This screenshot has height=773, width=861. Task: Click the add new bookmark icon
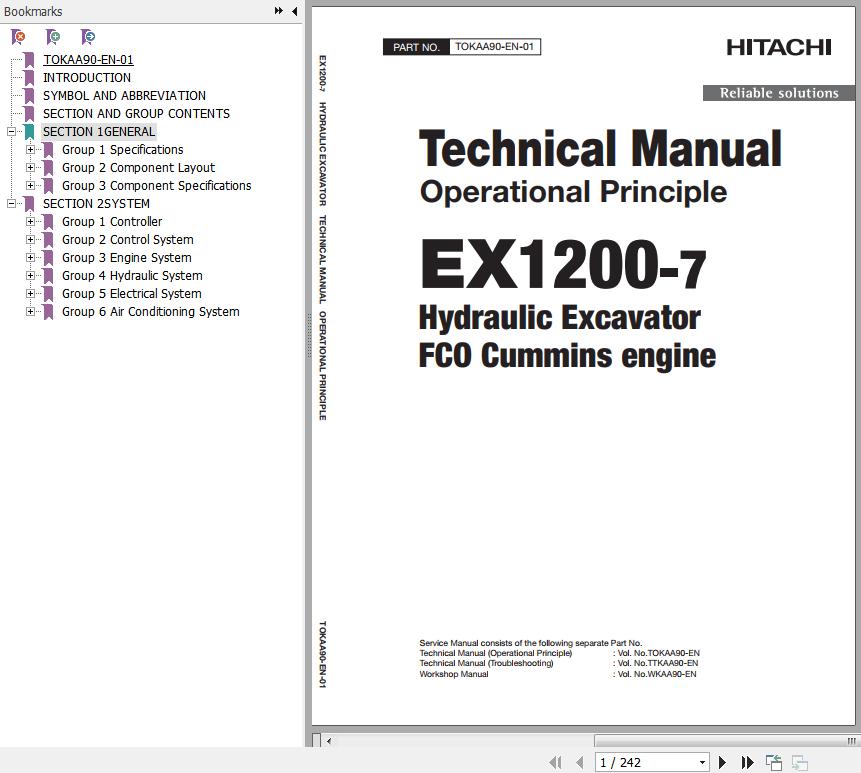click(x=53, y=37)
